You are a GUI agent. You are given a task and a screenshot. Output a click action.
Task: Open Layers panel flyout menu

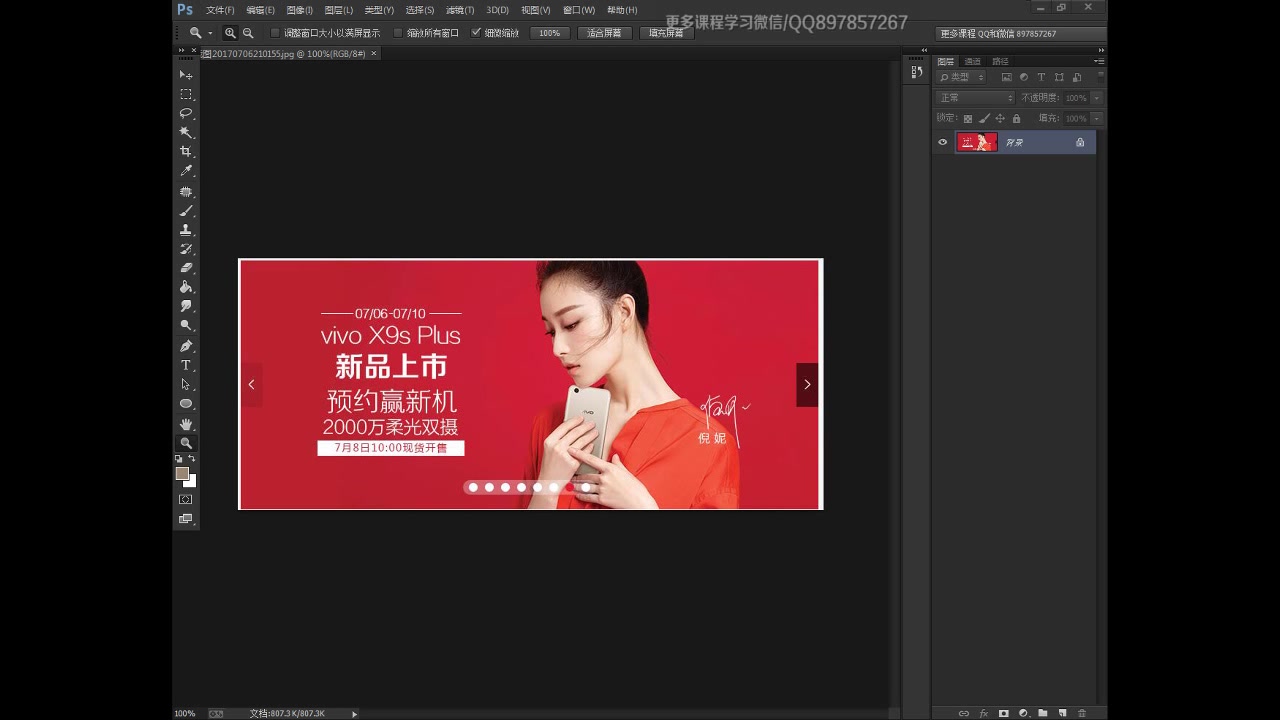pyautogui.click(x=1100, y=61)
